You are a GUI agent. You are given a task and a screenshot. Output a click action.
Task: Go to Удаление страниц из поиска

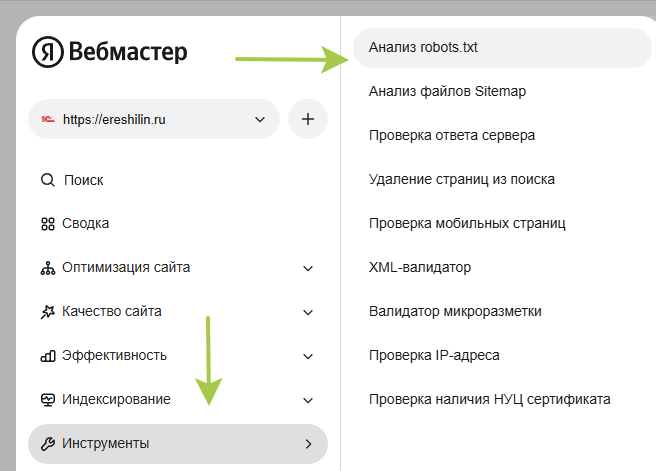click(461, 179)
